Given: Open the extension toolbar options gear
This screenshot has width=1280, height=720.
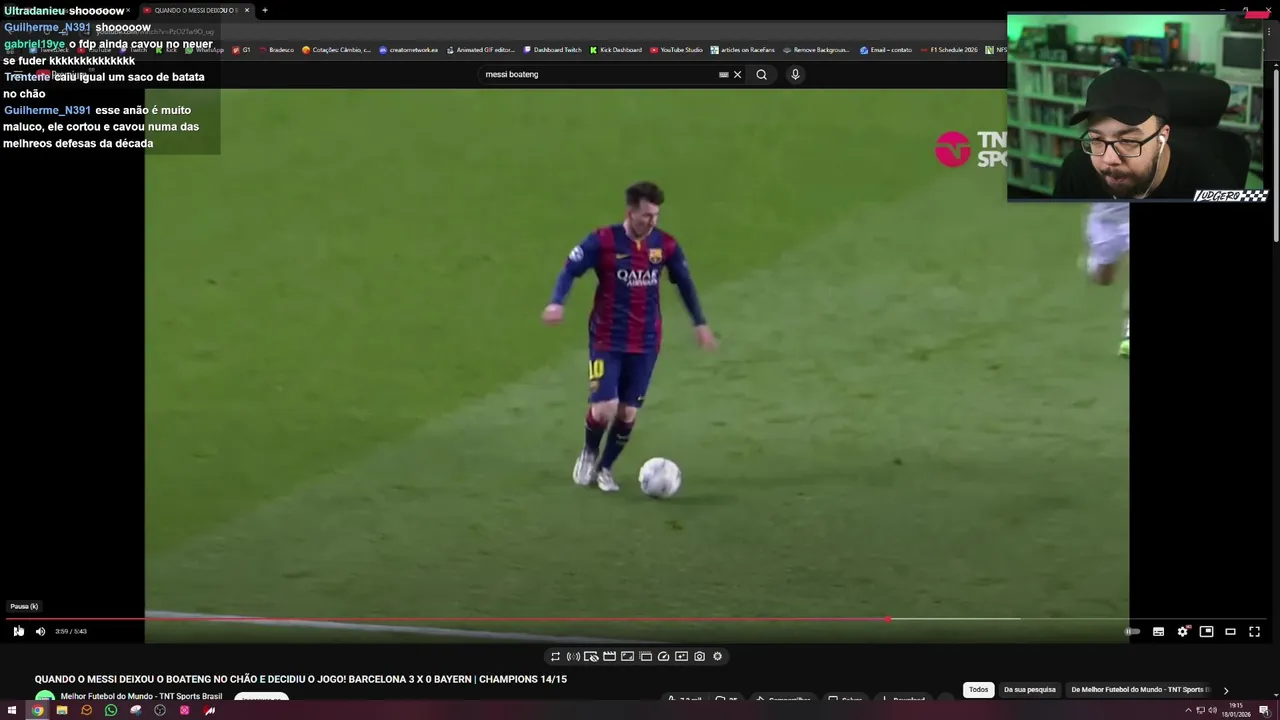Looking at the screenshot, I should tap(717, 656).
